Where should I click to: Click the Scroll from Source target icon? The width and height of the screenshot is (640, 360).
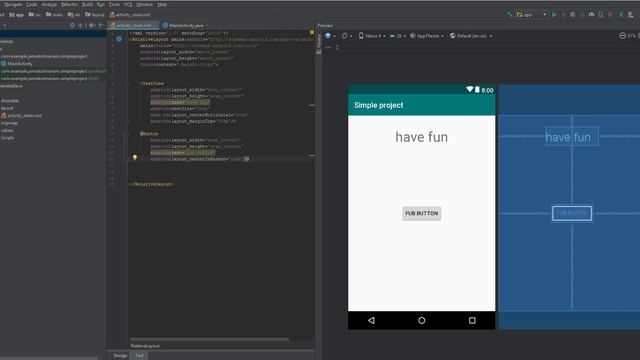click(x=72, y=25)
